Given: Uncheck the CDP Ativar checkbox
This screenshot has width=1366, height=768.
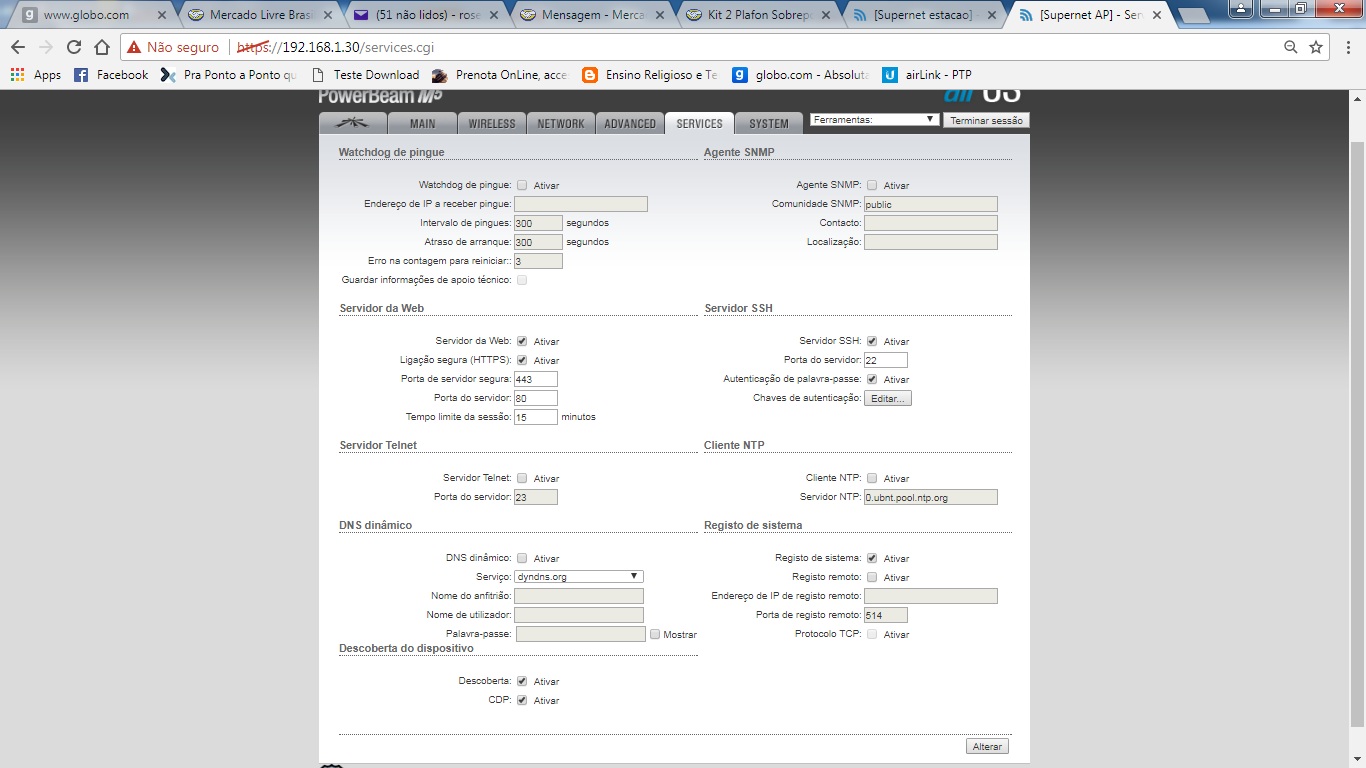Looking at the screenshot, I should pyautogui.click(x=522, y=700).
